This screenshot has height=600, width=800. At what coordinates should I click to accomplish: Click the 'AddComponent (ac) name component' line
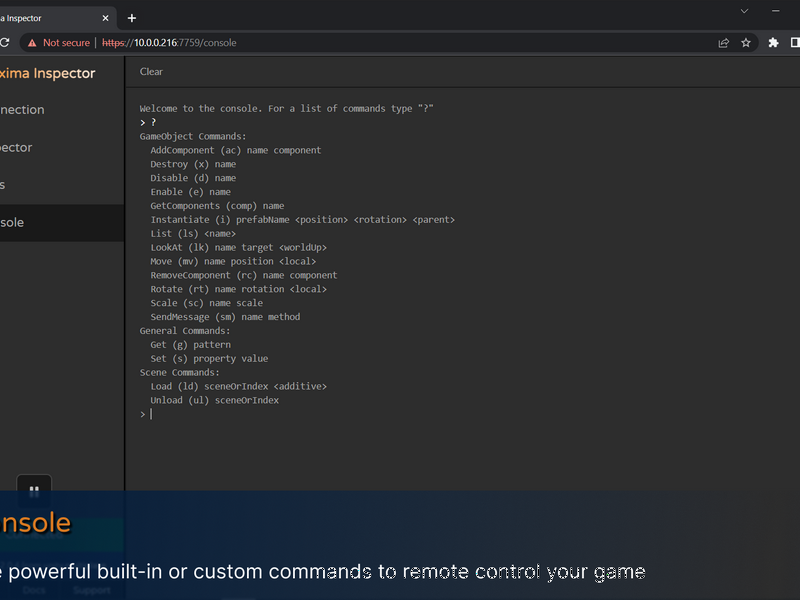(236, 151)
